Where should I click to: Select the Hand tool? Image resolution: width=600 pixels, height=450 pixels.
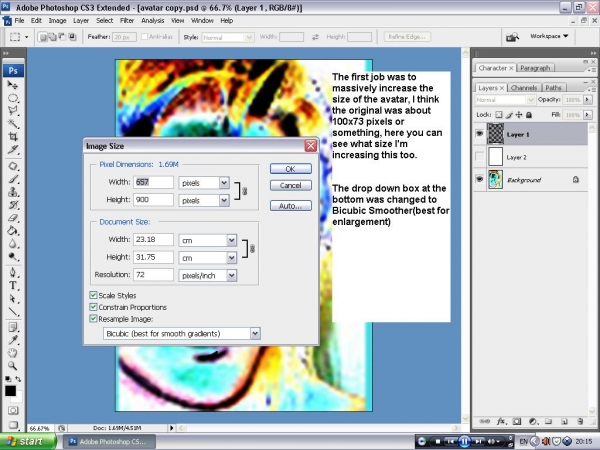click(13, 353)
